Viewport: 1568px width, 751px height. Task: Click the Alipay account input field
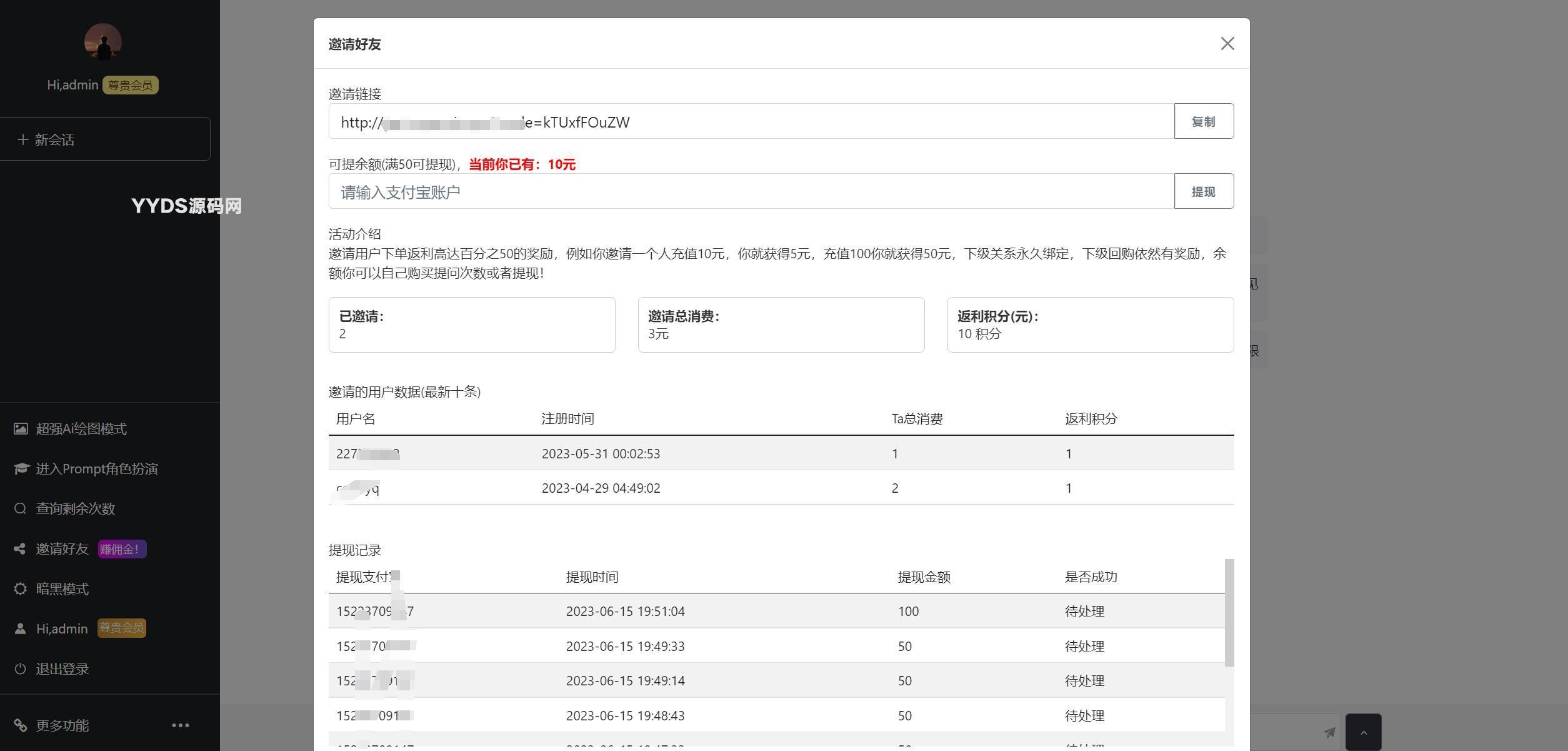[x=751, y=191]
